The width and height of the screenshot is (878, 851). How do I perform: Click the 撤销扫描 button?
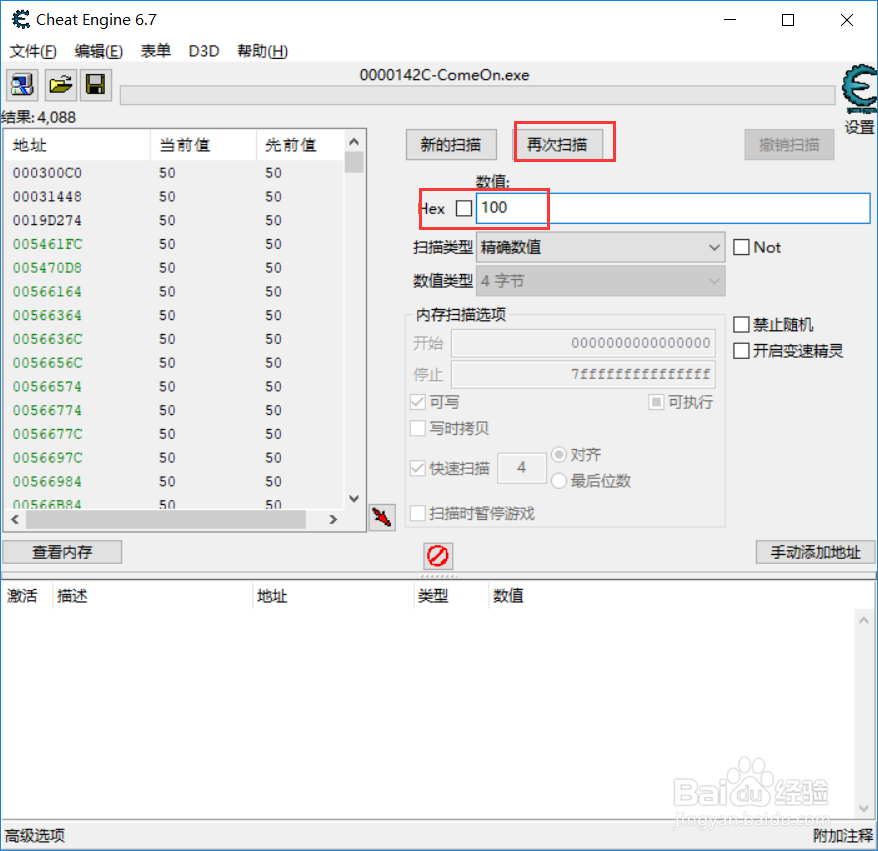coord(790,145)
